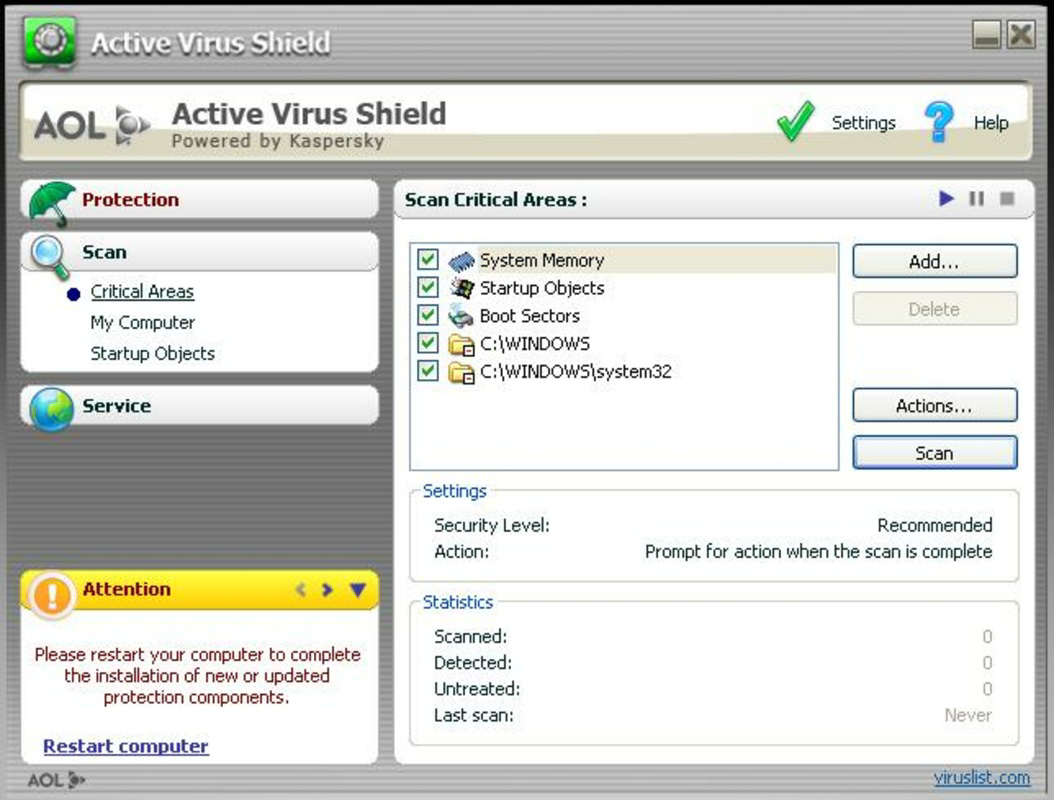
Task: Close the Active Virus Shield window
Action: pyautogui.click(x=1021, y=34)
